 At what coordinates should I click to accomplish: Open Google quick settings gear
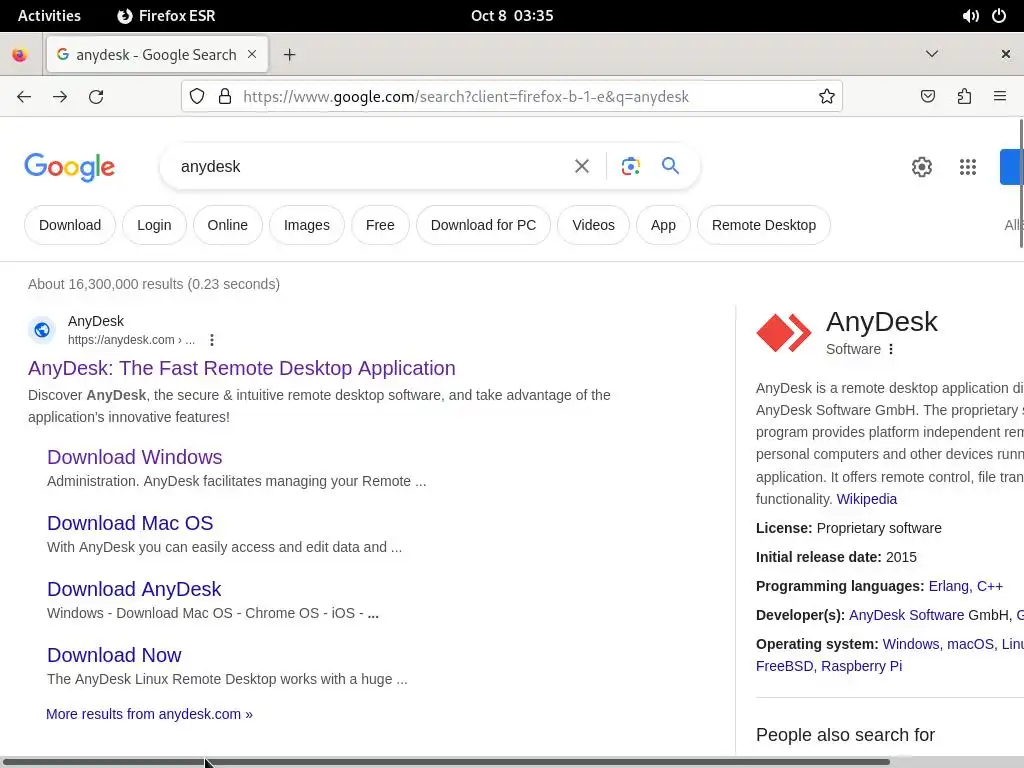click(921, 167)
